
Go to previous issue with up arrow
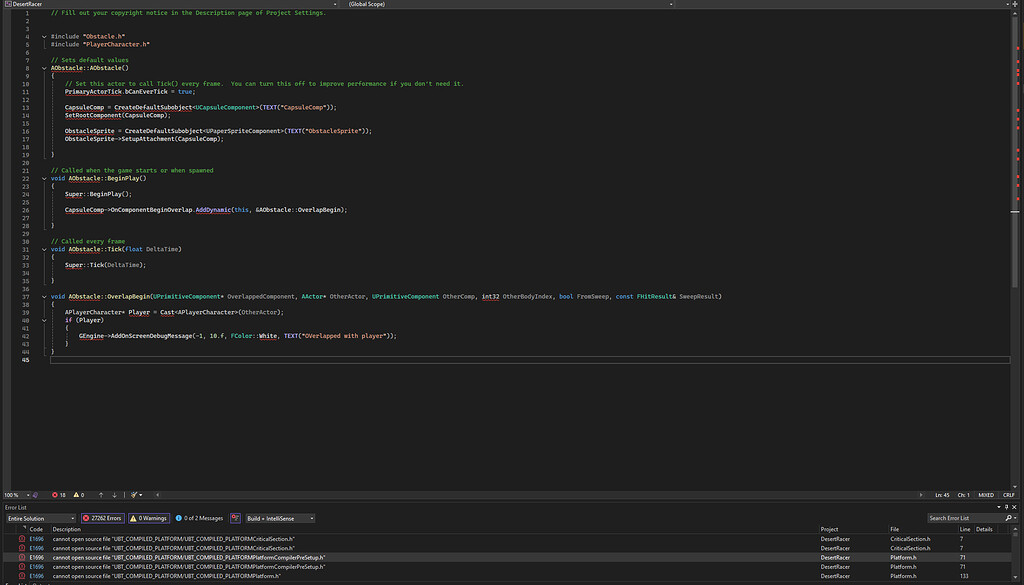point(101,495)
